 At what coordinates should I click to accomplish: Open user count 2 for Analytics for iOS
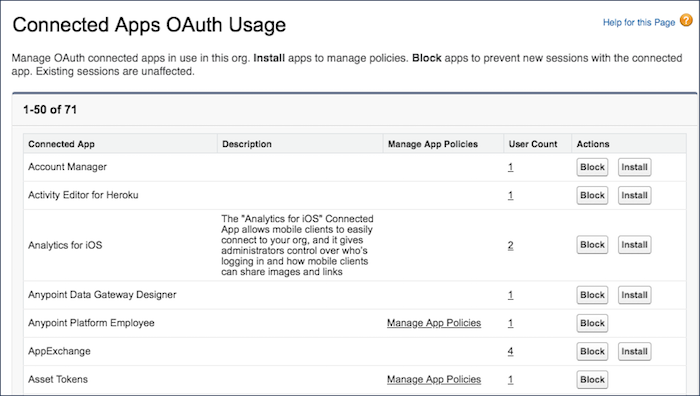510,245
